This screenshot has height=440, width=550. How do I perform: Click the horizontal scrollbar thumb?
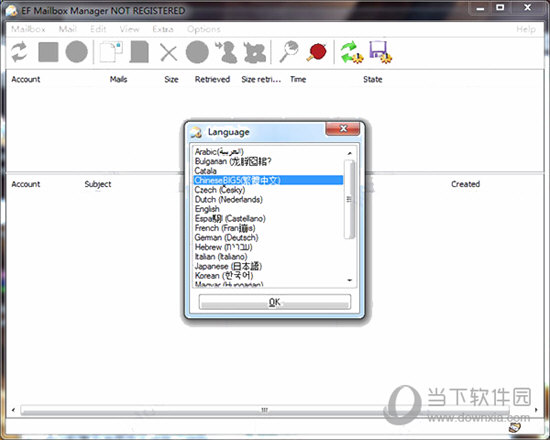point(265,409)
